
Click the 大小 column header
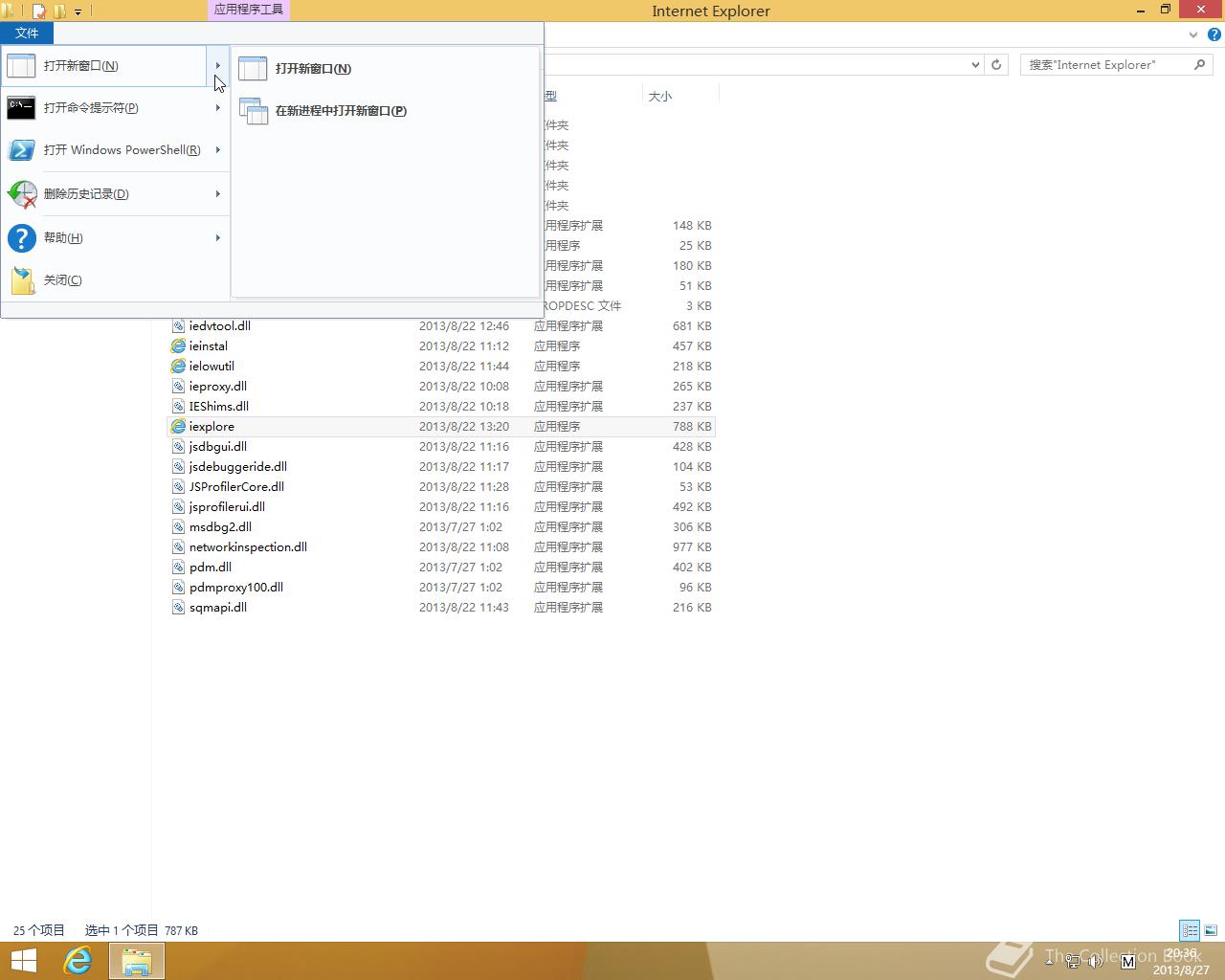(679, 97)
